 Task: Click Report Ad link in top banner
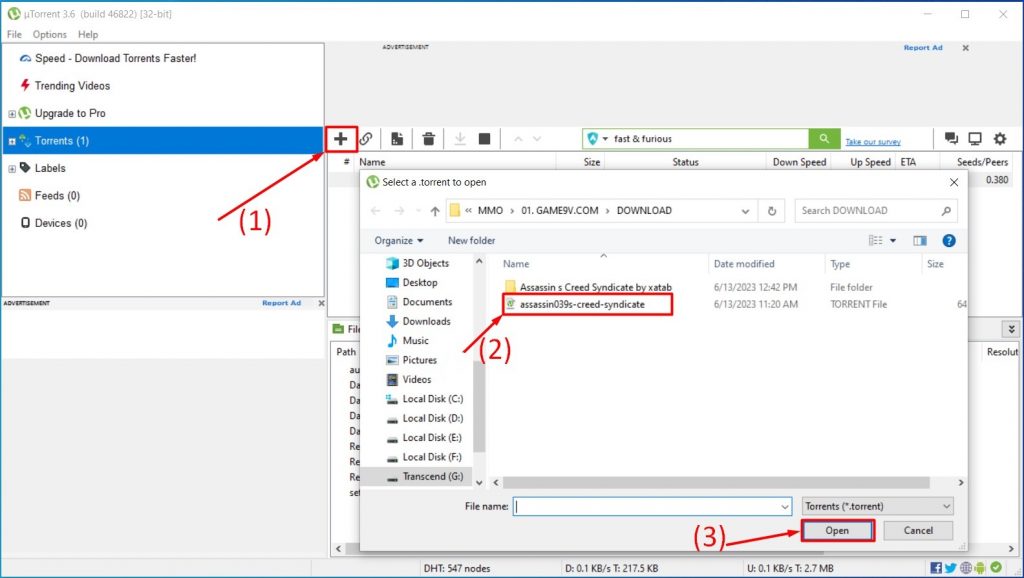tap(923, 48)
